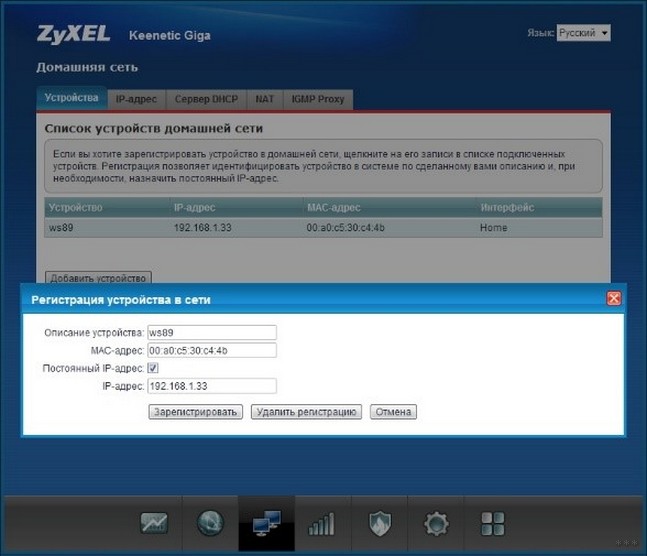The image size is (647, 556).
Task: Click the Удалить регистрацию button
Action: 306,412
